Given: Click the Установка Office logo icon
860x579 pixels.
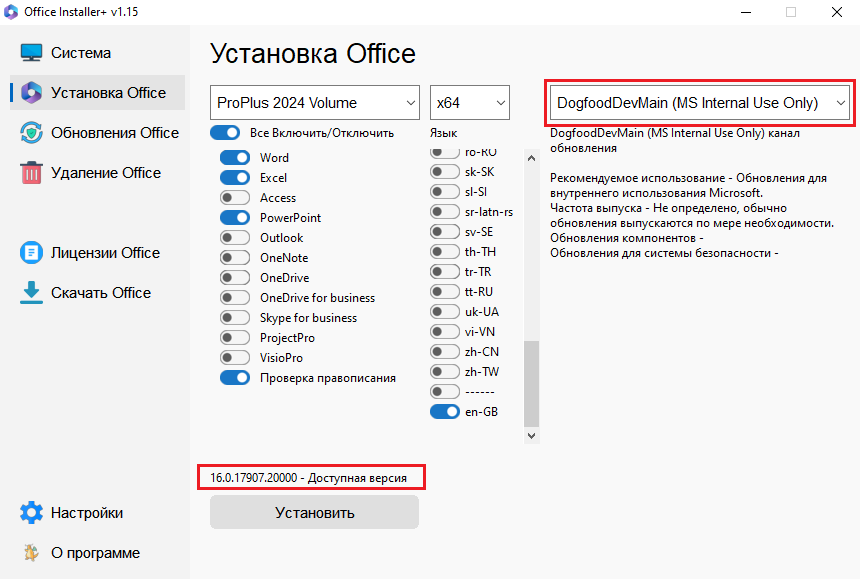Looking at the screenshot, I should [31, 93].
